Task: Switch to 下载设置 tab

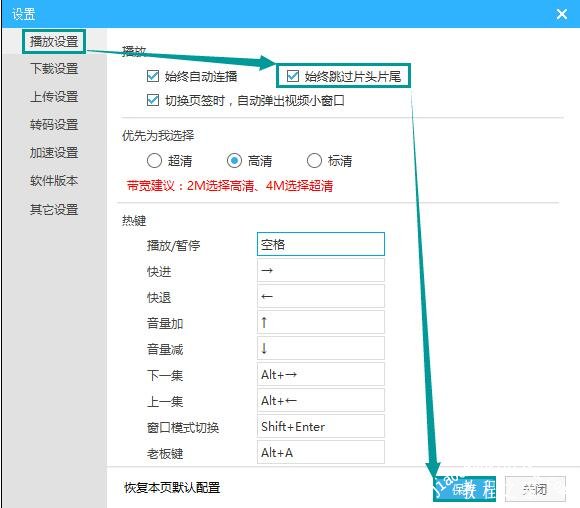Action: (54, 69)
